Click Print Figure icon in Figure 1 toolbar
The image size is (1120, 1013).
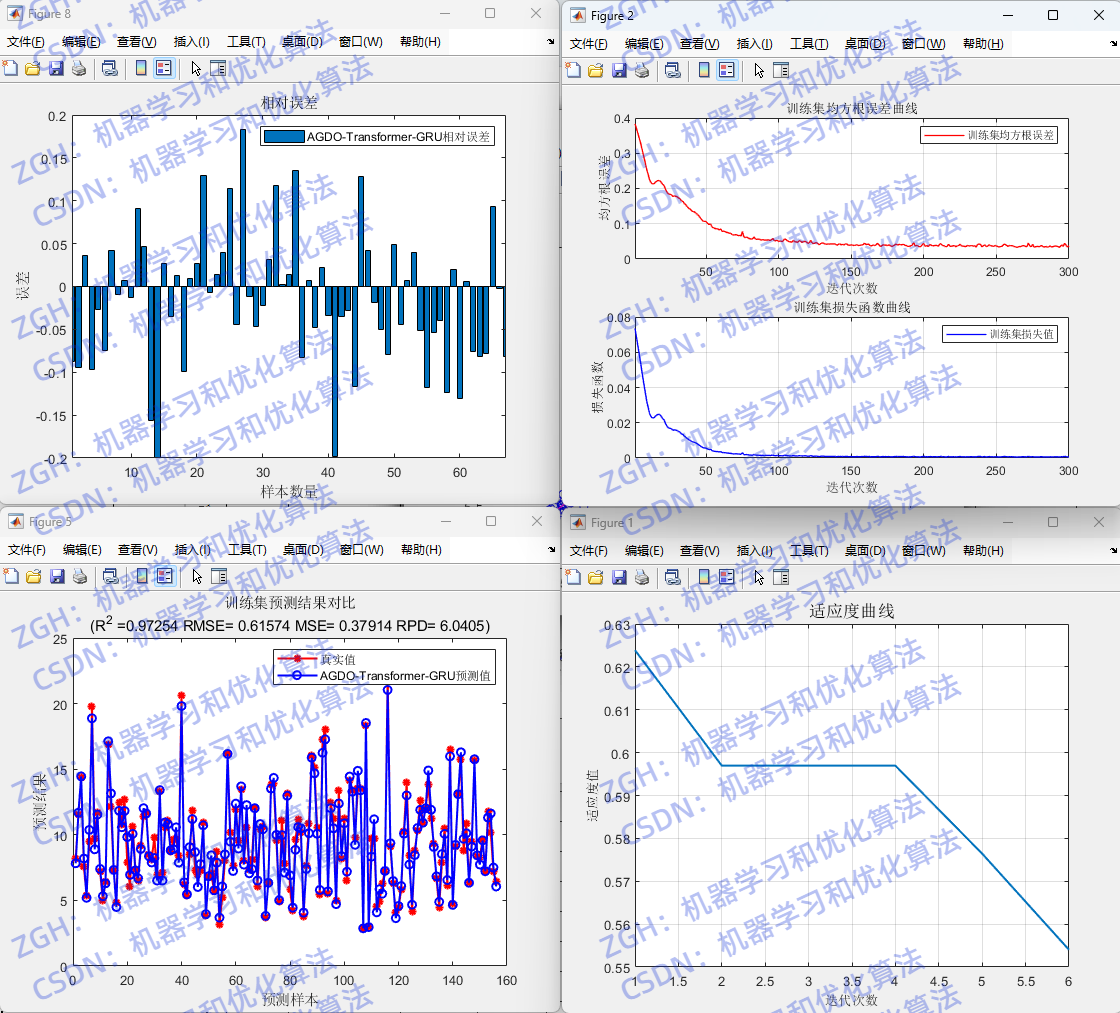pyautogui.click(x=642, y=577)
